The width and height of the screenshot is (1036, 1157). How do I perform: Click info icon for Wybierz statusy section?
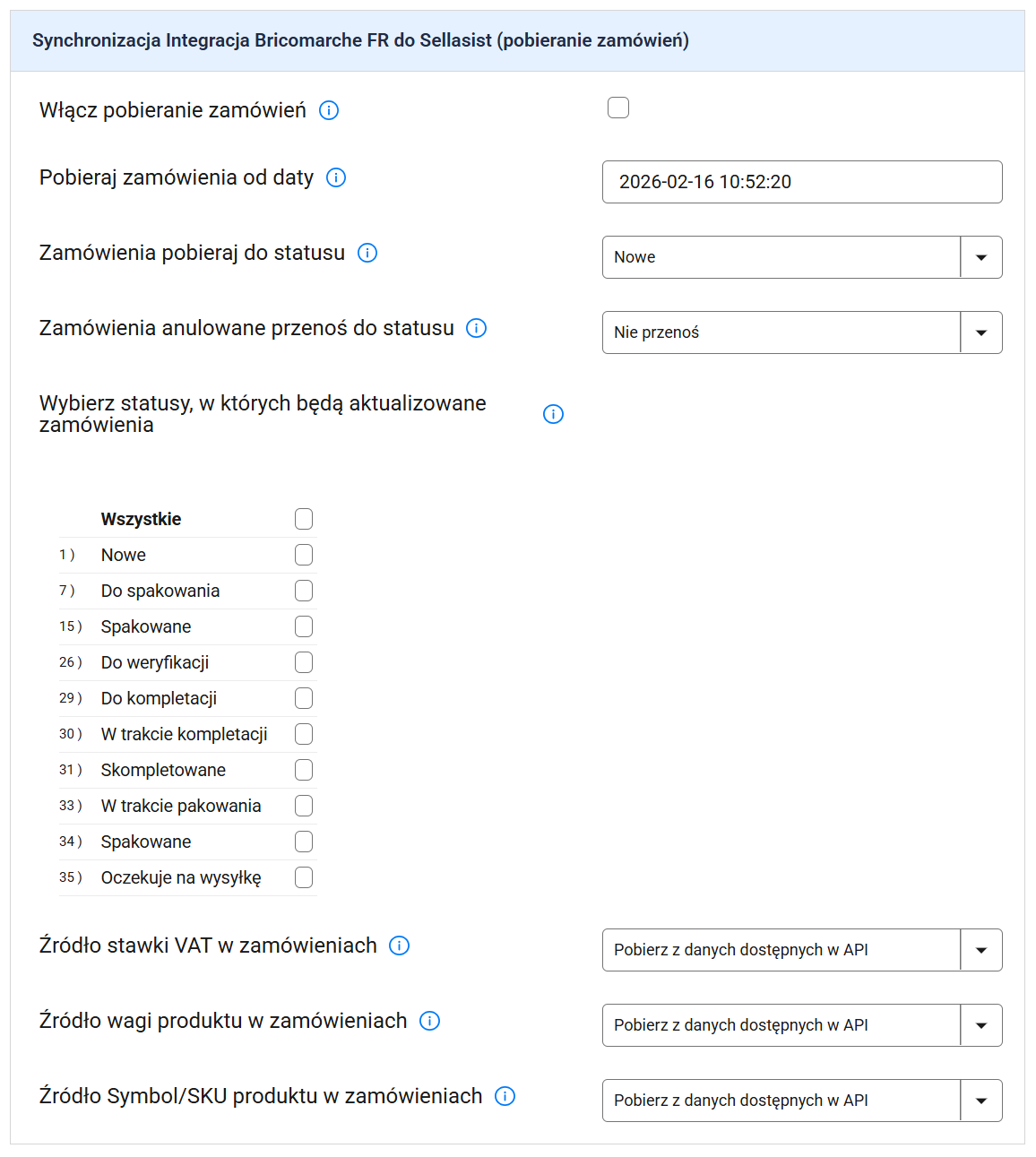point(554,414)
